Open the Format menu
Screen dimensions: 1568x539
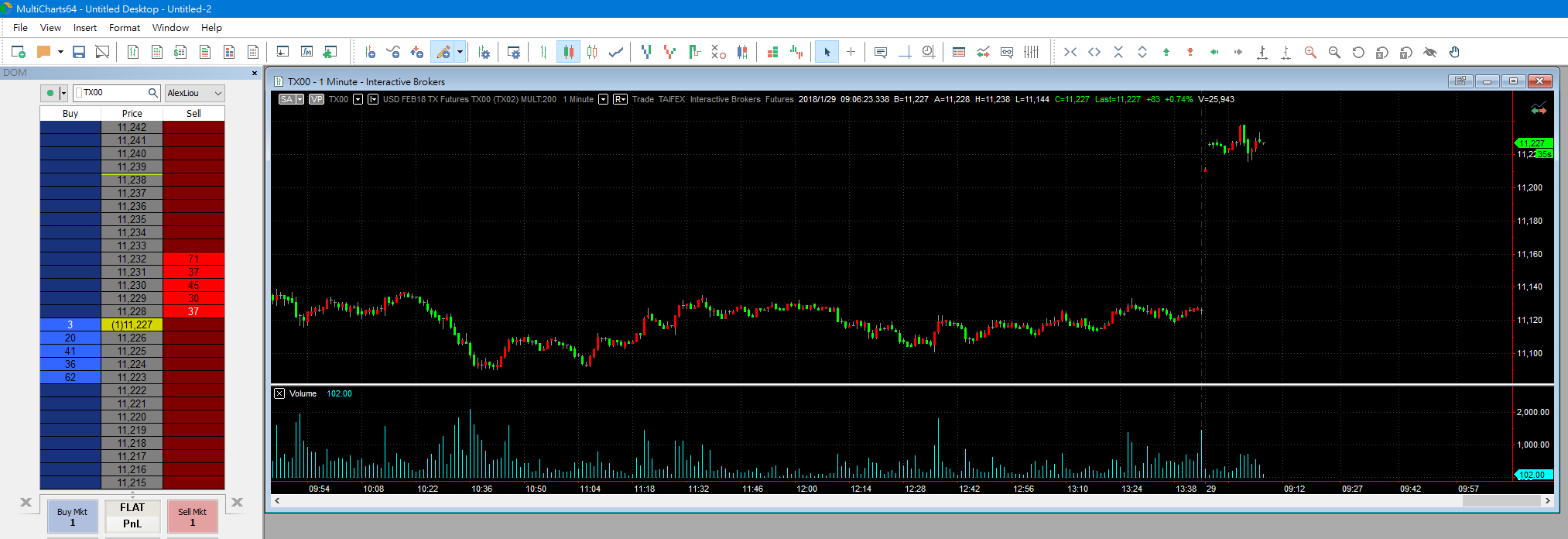125,27
